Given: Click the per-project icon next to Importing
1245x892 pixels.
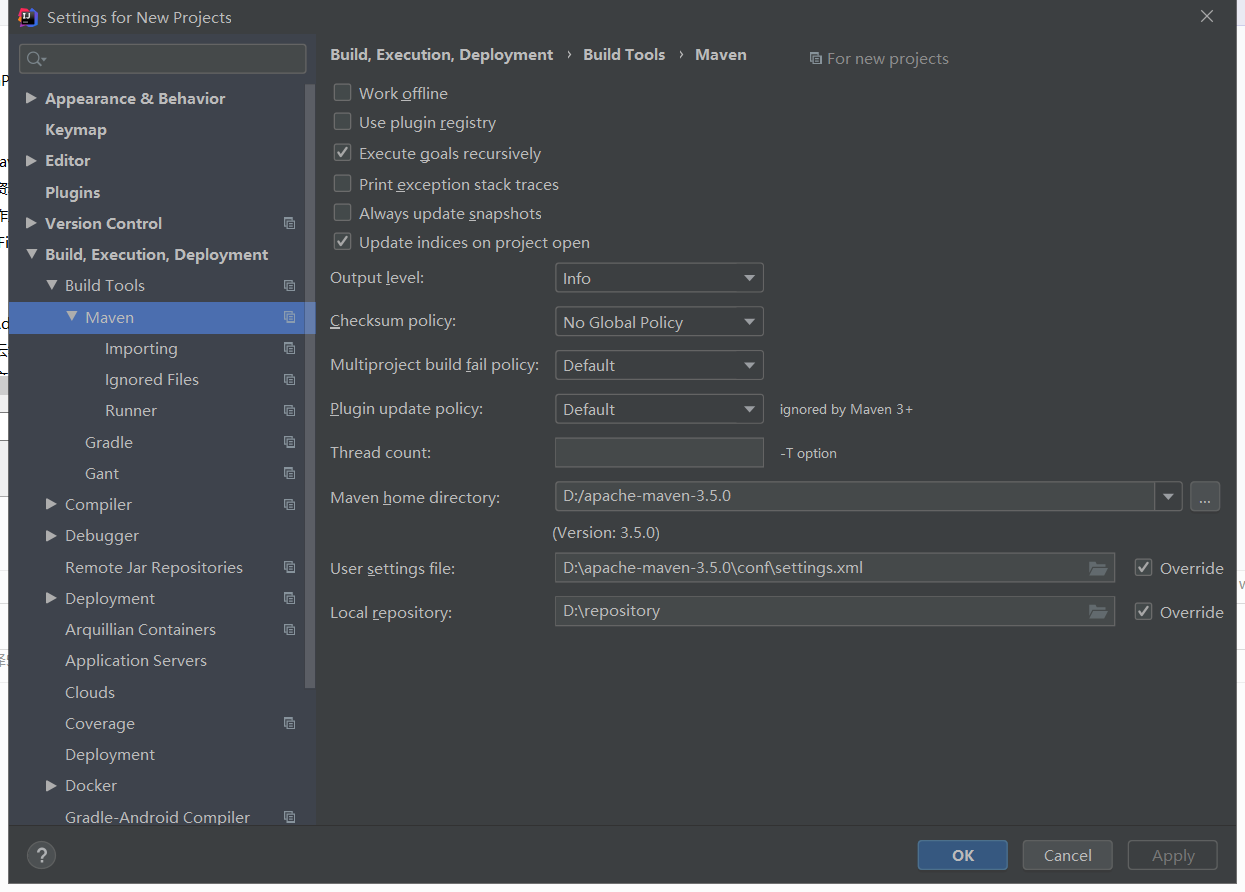Looking at the screenshot, I should 289,348.
